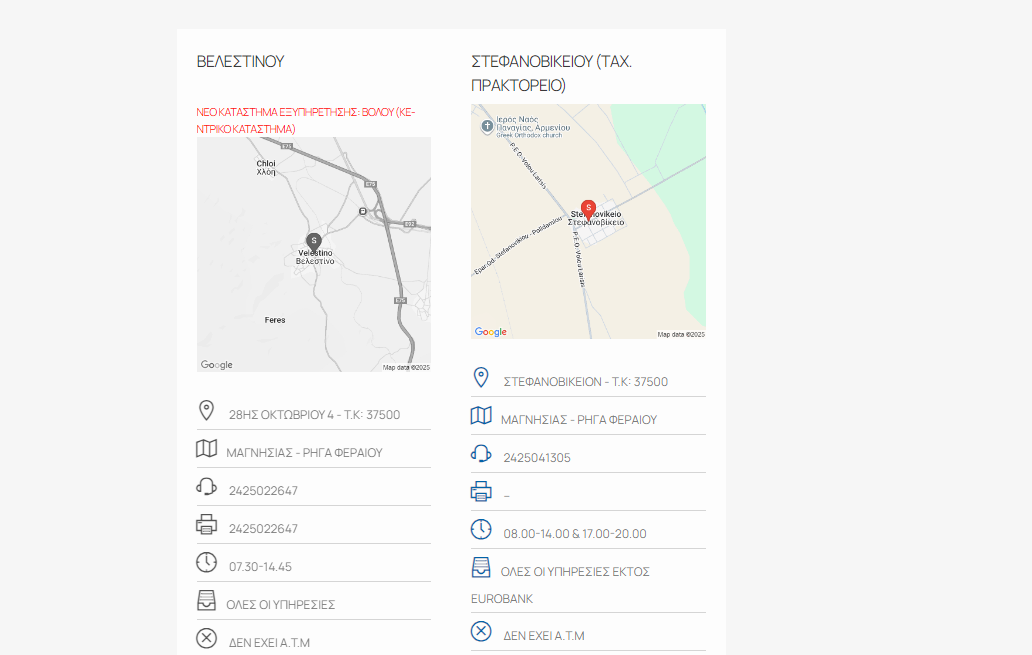
Task: Click the location pin icon for Velestino address
Action: tap(206, 410)
